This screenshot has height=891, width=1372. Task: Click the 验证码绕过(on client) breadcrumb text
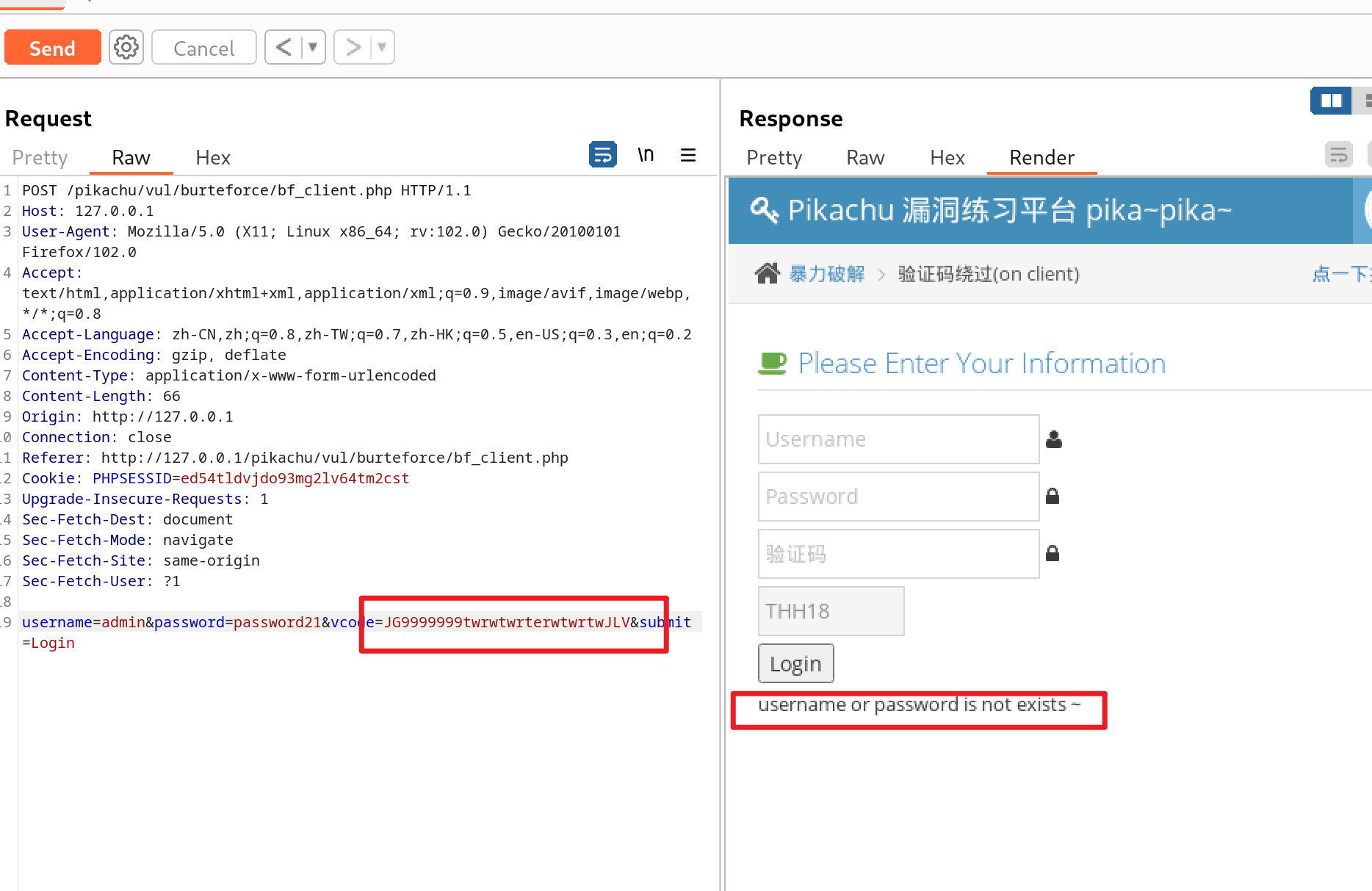pyautogui.click(x=989, y=274)
